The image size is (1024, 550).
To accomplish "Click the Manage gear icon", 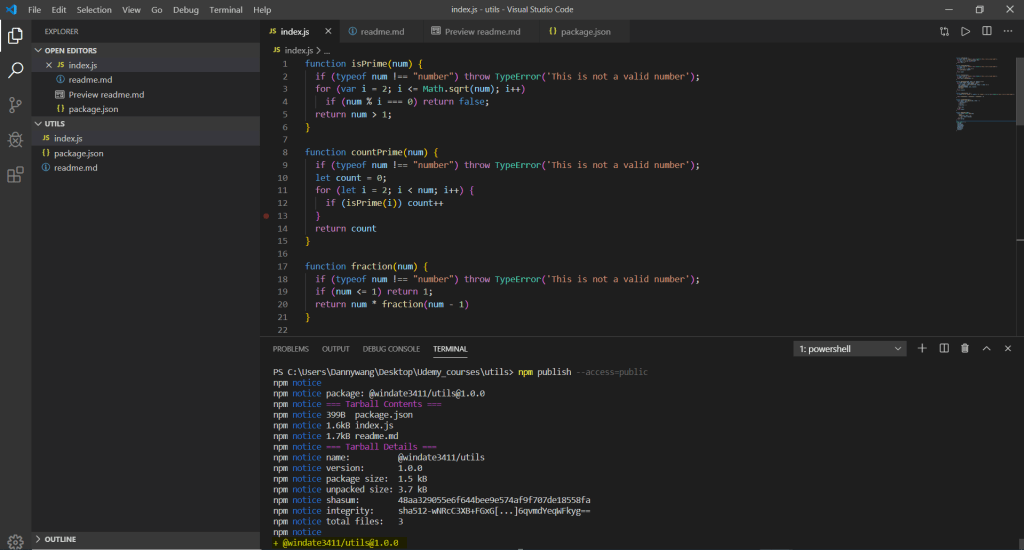I will [15, 541].
